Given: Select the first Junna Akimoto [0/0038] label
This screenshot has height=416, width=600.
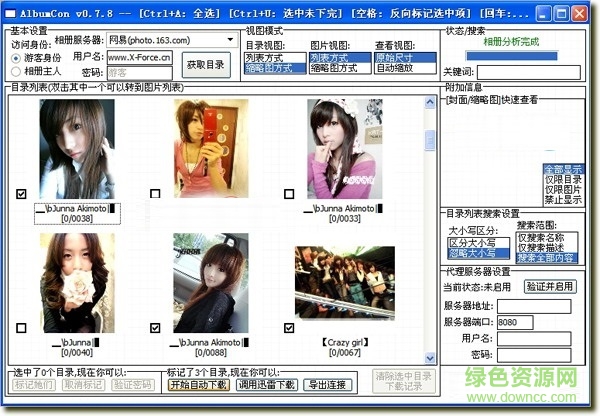Looking at the screenshot, I should 77,214.
